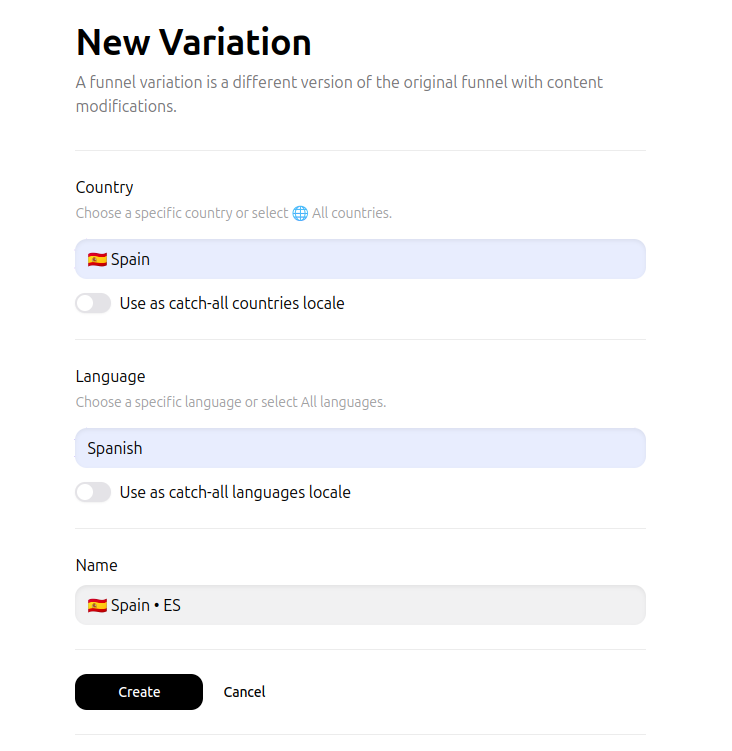Click the Language section label
Viewport: 732px width, 751px height.
tap(110, 376)
